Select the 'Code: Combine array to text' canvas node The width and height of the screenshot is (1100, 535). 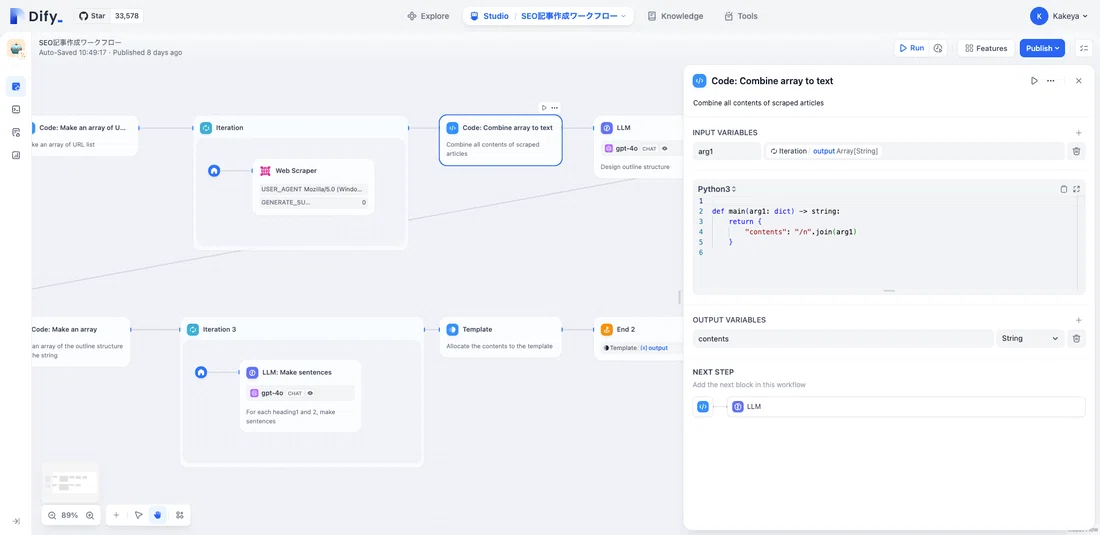pos(501,140)
